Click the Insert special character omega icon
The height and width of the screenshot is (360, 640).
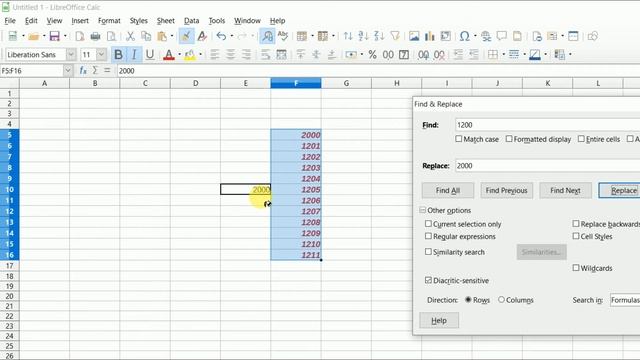tap(464, 36)
